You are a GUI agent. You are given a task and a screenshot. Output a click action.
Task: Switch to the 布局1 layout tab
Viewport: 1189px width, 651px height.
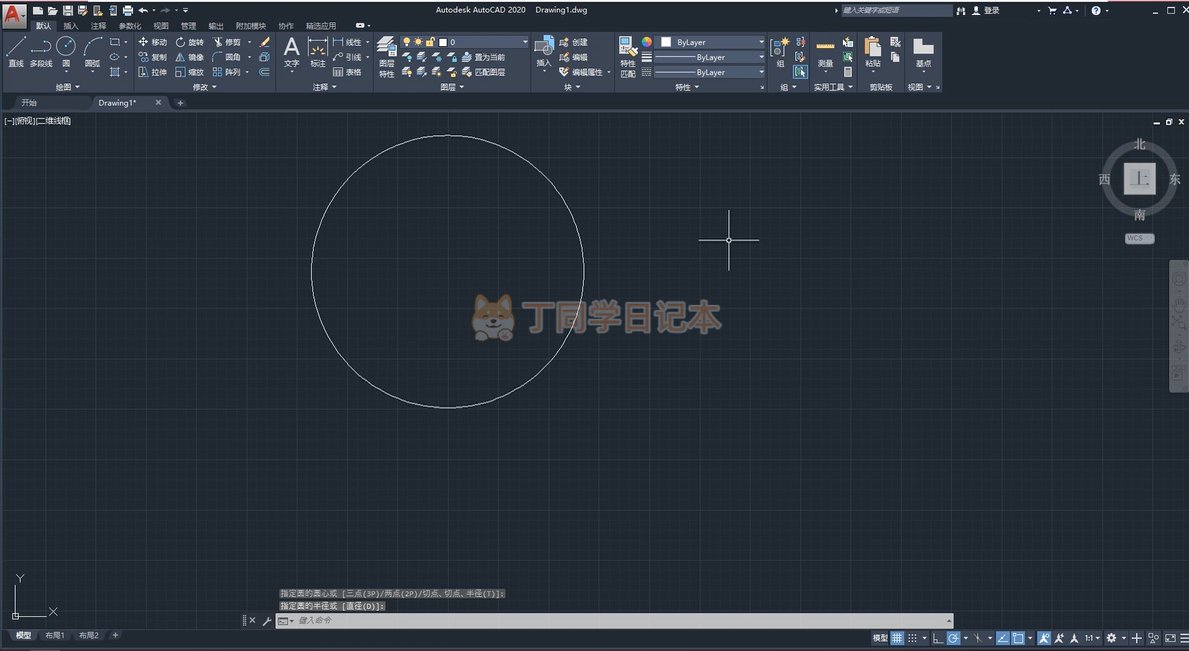tap(54, 635)
